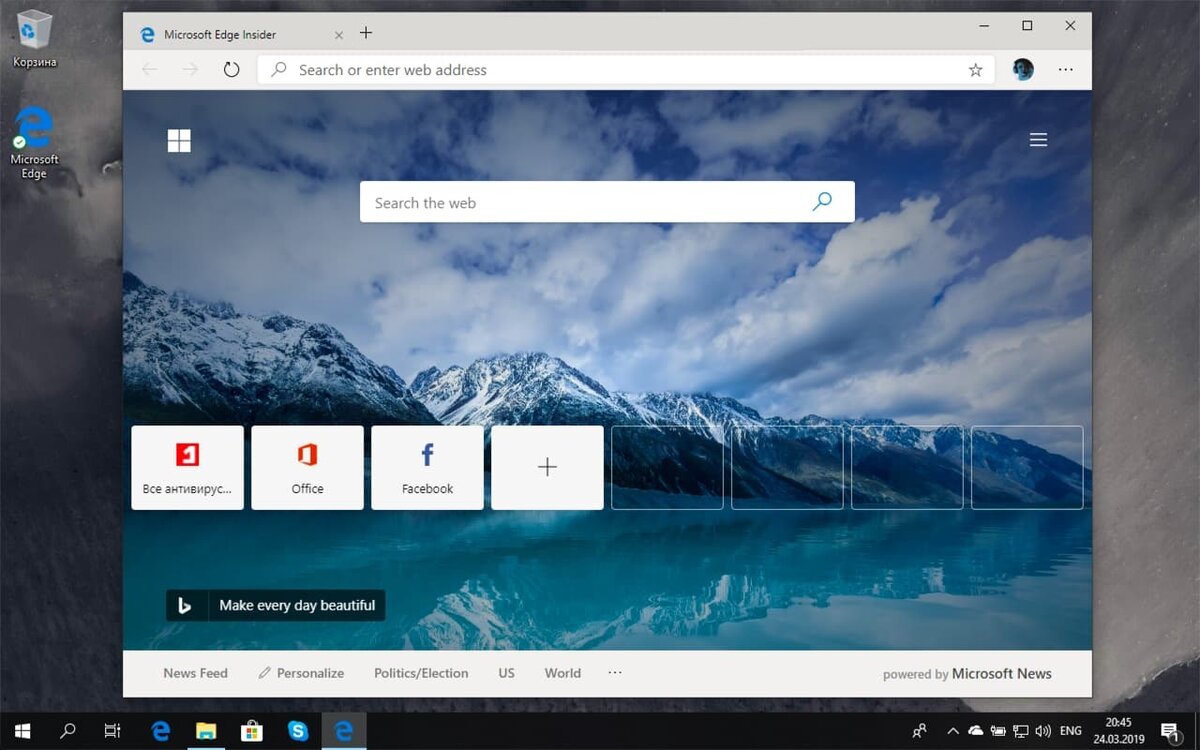Open the Office quick link tile
1200x750 pixels.
pos(308,468)
